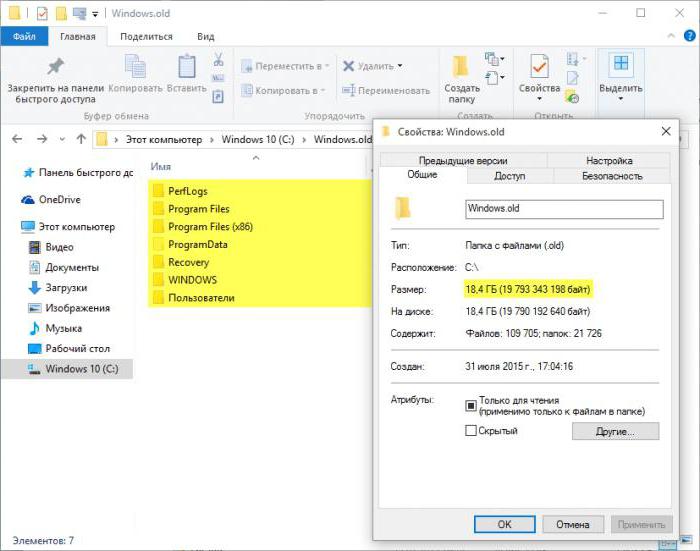Open the Previous Versions tab in Properties
This screenshot has height=551, width=700.
click(x=463, y=160)
